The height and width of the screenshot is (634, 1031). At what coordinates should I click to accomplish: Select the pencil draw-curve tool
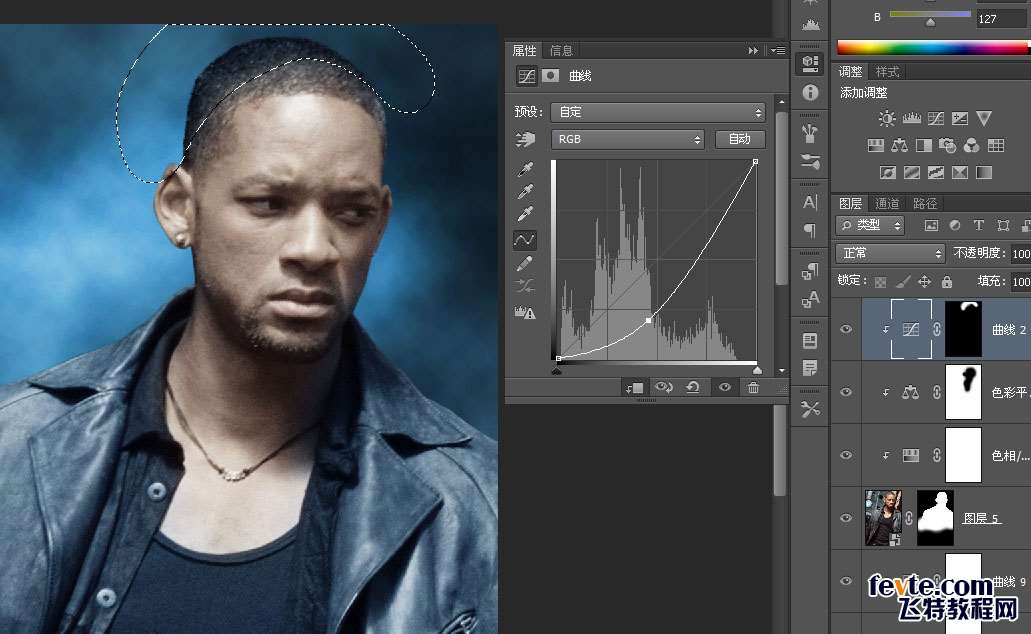[525, 264]
